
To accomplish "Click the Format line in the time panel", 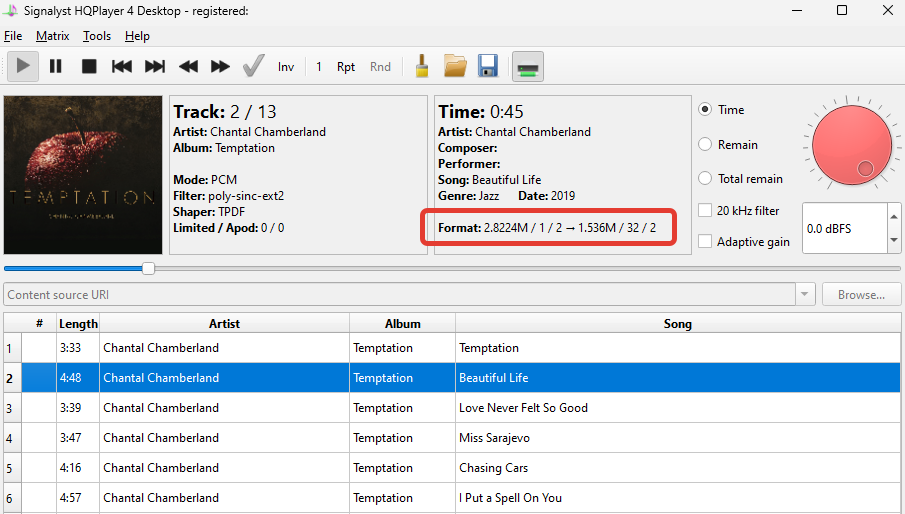I will coord(547,228).
